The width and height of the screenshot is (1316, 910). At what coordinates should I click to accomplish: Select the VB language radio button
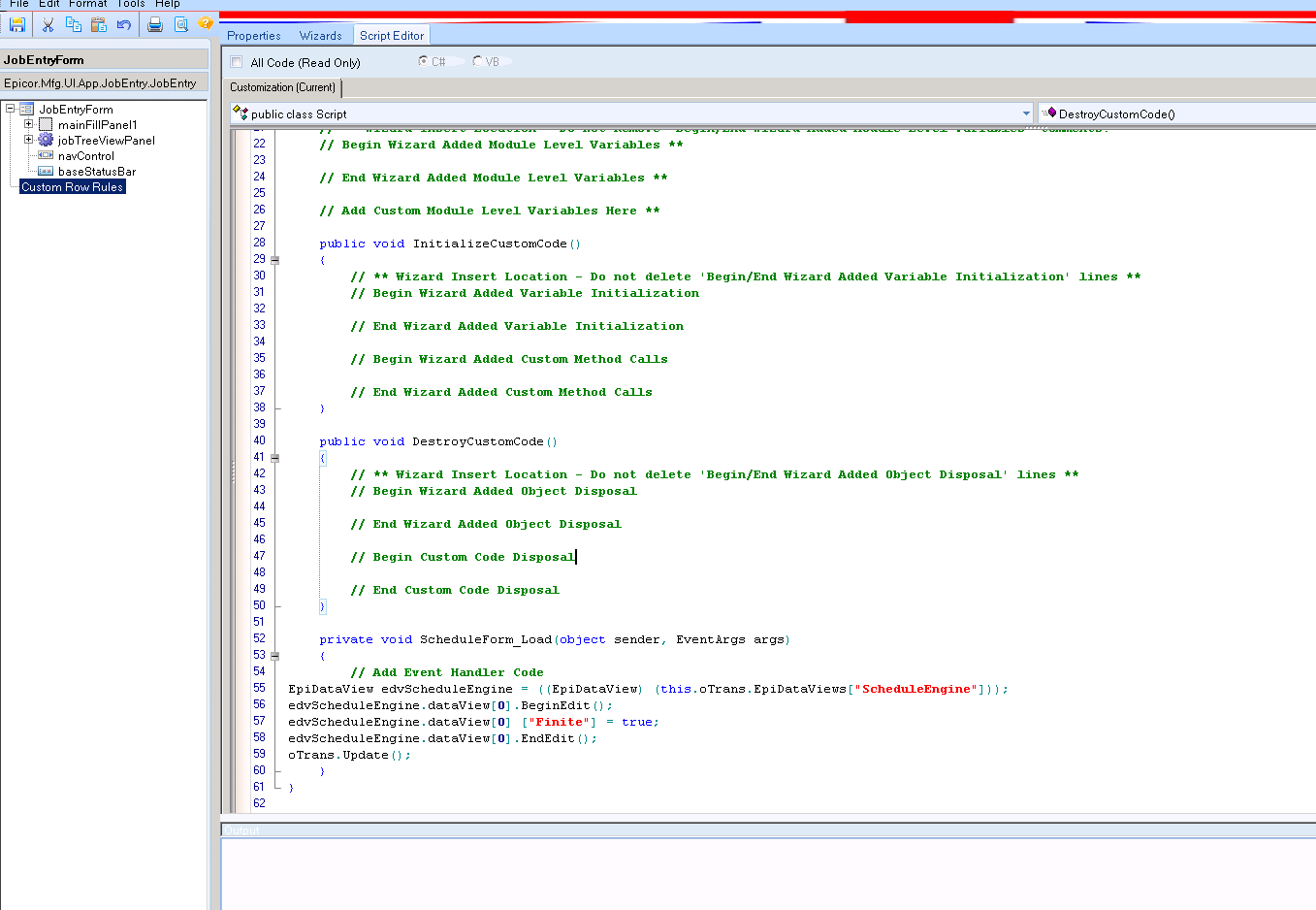(477, 61)
